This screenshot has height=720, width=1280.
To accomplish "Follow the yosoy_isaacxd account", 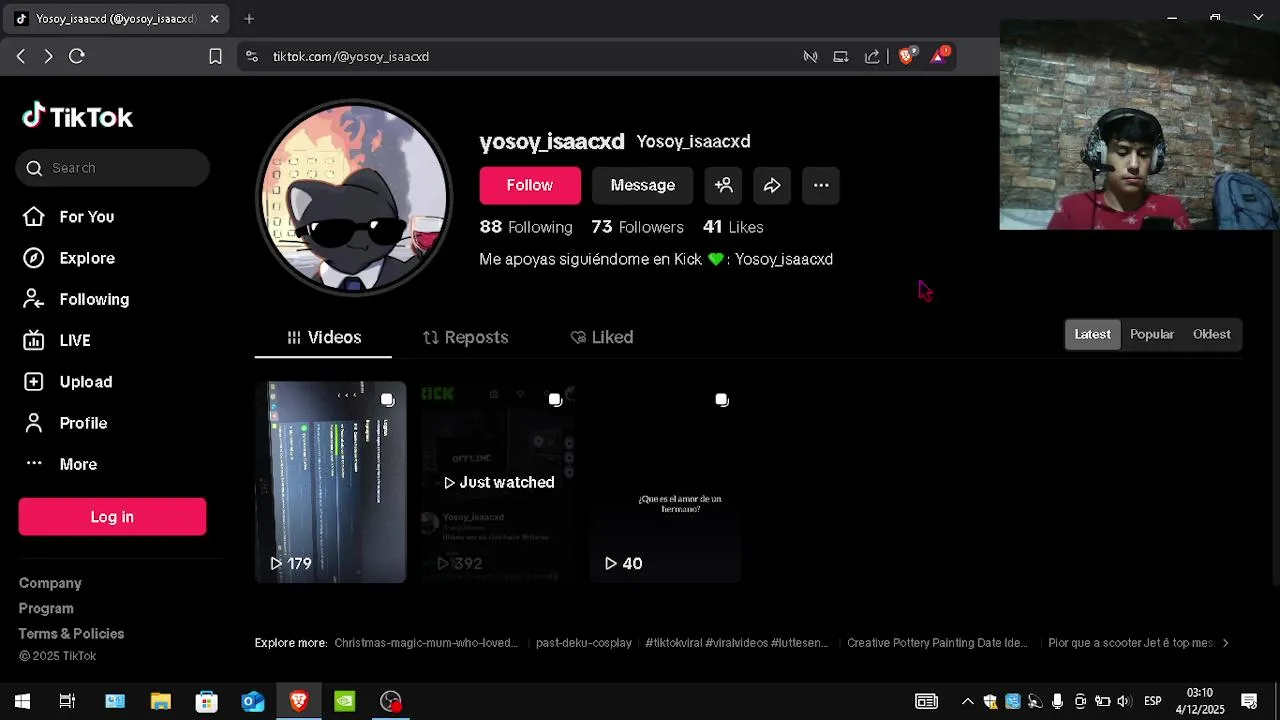I will 530,185.
